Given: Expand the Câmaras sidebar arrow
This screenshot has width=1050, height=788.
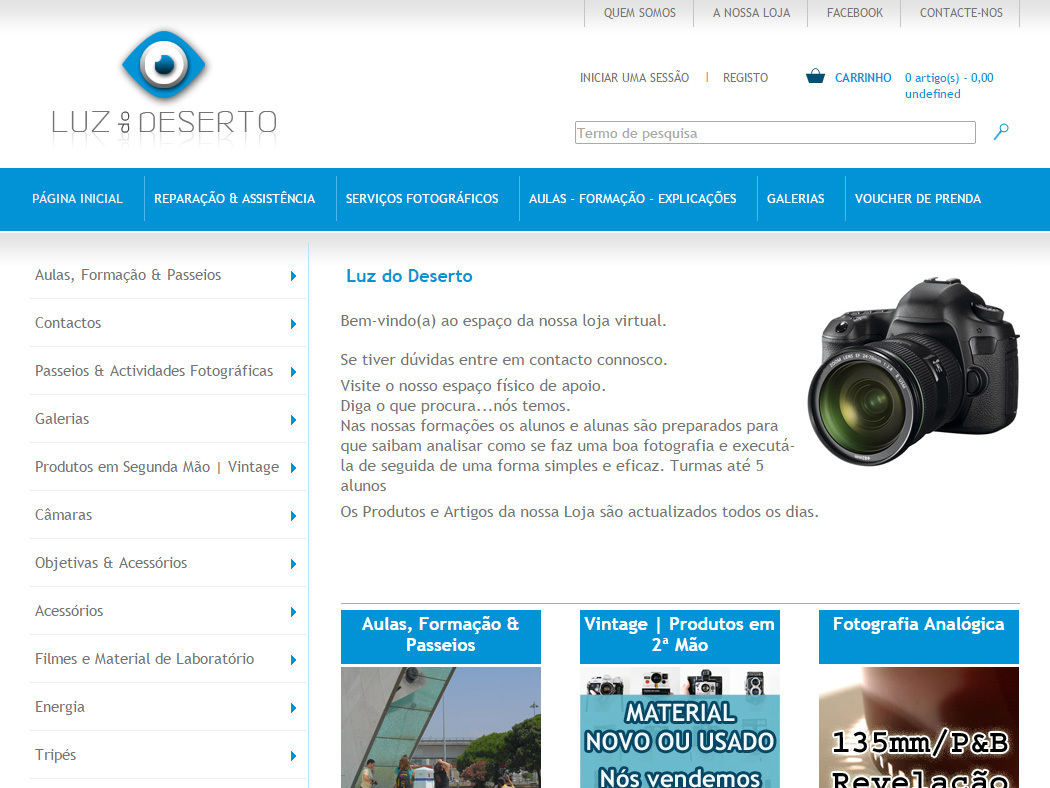Looking at the screenshot, I should click(x=293, y=516).
